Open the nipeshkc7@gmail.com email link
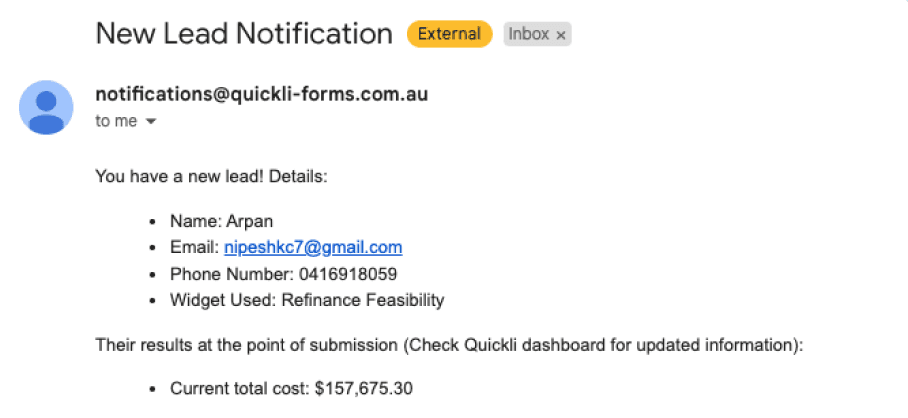Image resolution: width=908 pixels, height=418 pixels. (x=313, y=248)
